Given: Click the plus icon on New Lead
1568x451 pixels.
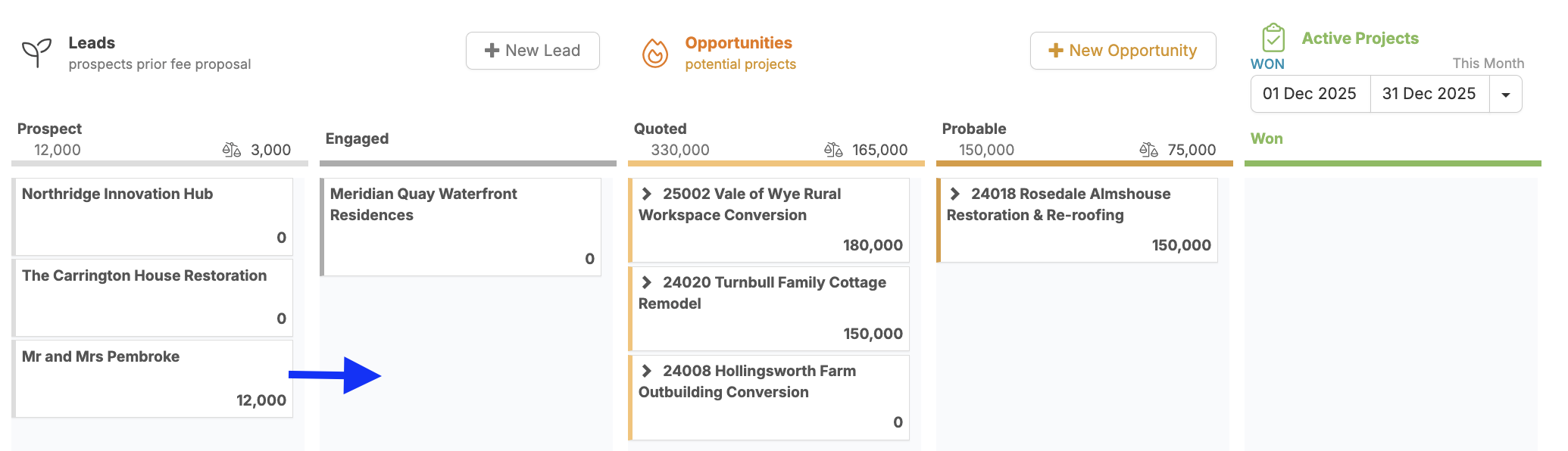Looking at the screenshot, I should (x=492, y=51).
